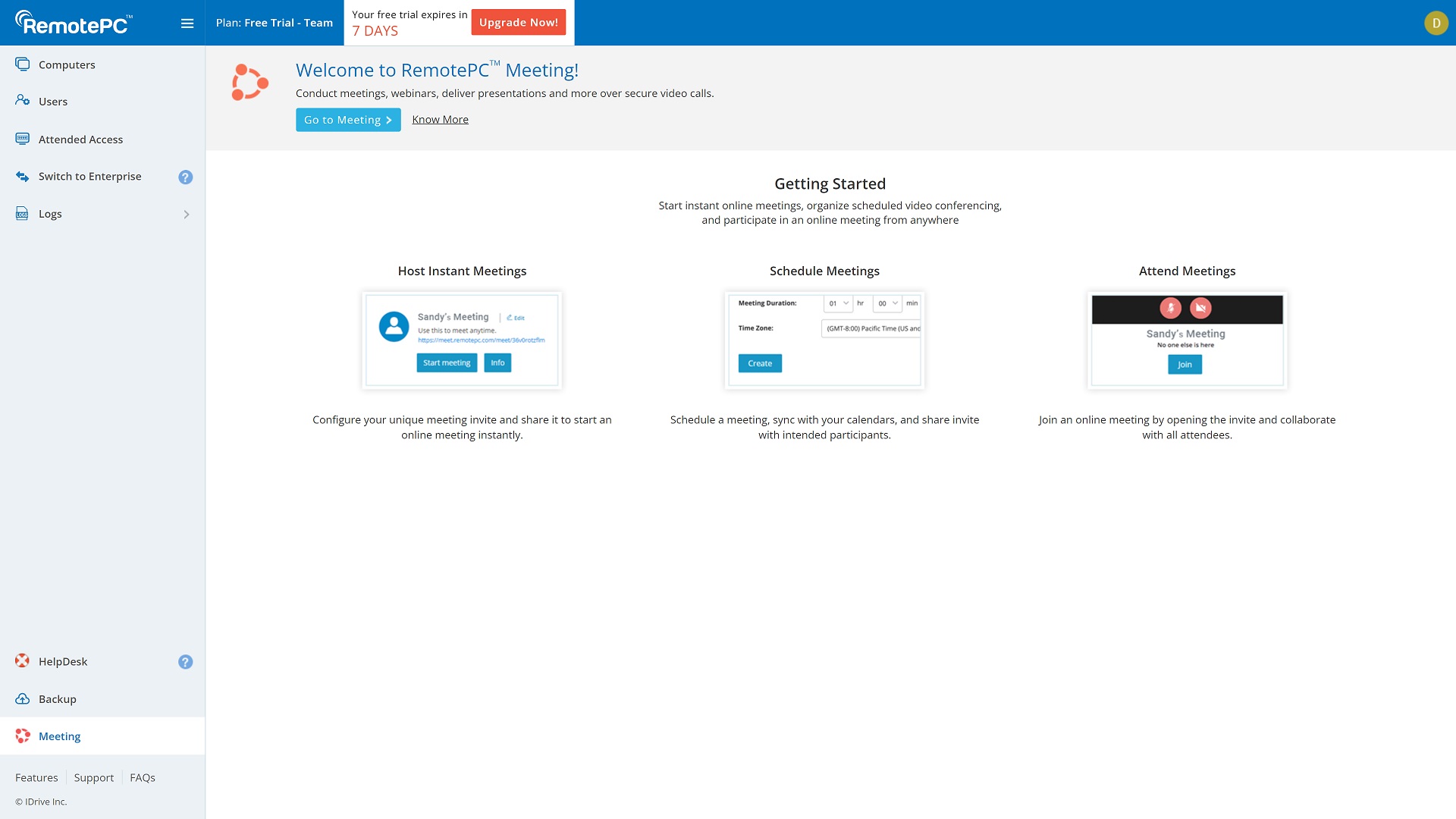Open Support footer link
Image resolution: width=1456 pixels, height=819 pixels.
tap(94, 777)
